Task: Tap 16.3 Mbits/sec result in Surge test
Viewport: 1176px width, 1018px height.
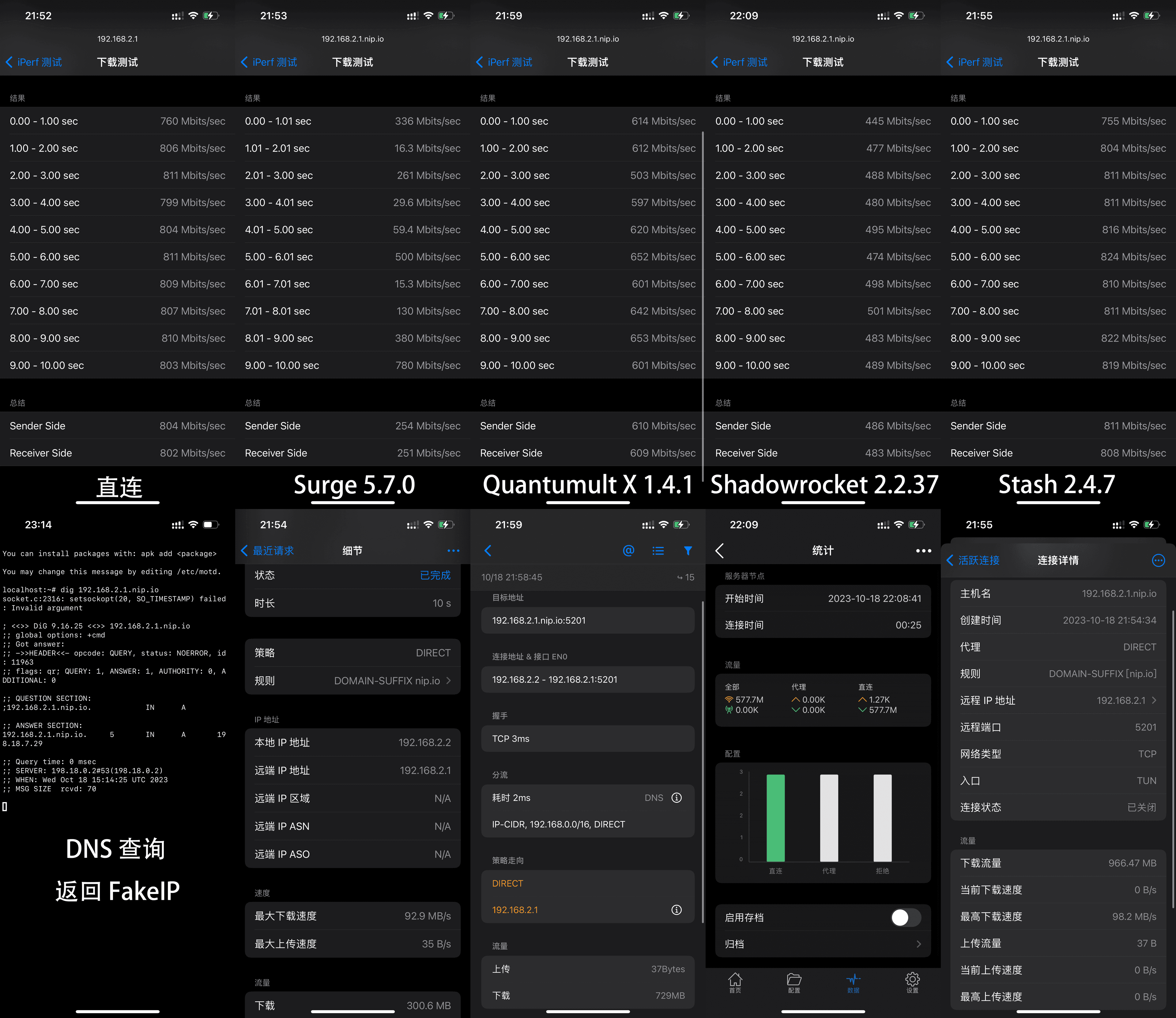Action: tap(427, 148)
